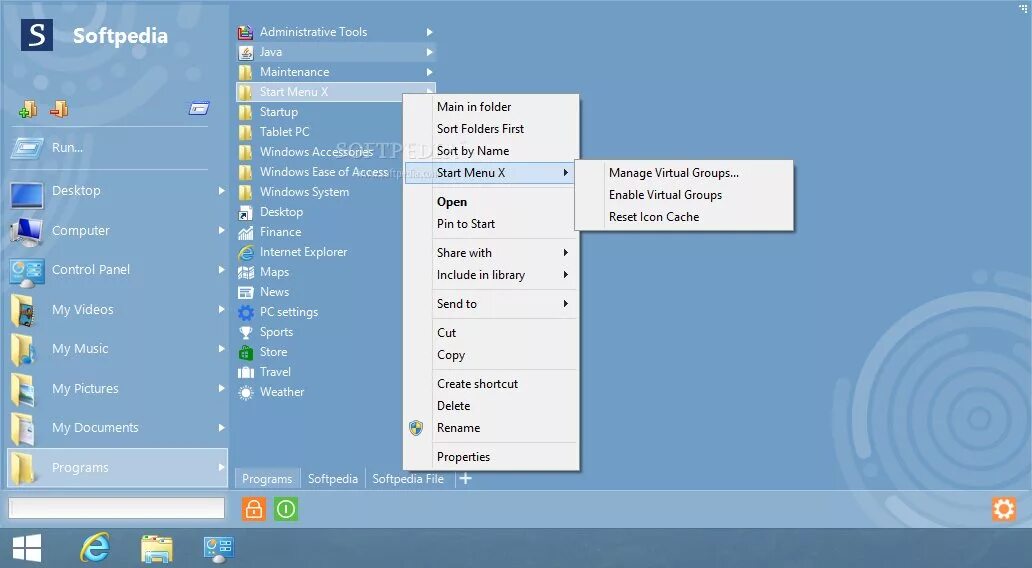
Task: Open the Administrative Tools folder
Action: [x=335, y=32]
